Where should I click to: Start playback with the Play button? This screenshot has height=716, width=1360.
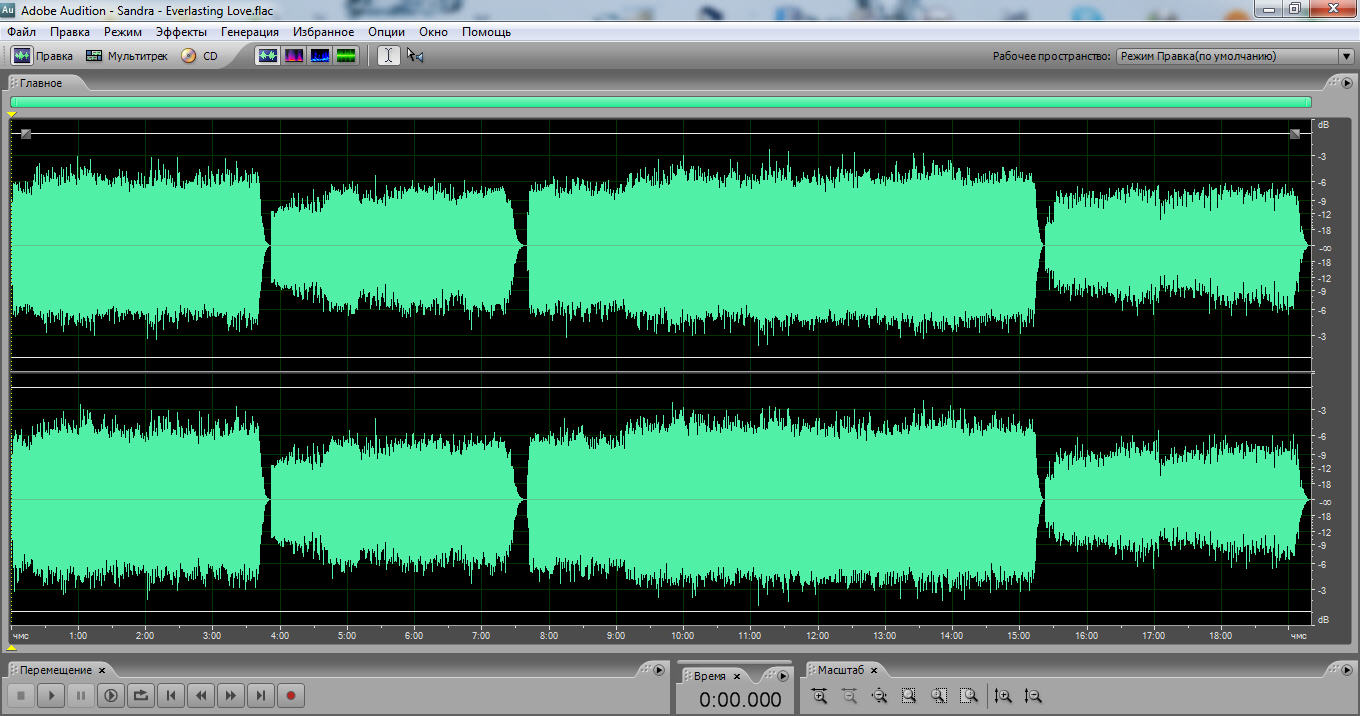pos(51,695)
